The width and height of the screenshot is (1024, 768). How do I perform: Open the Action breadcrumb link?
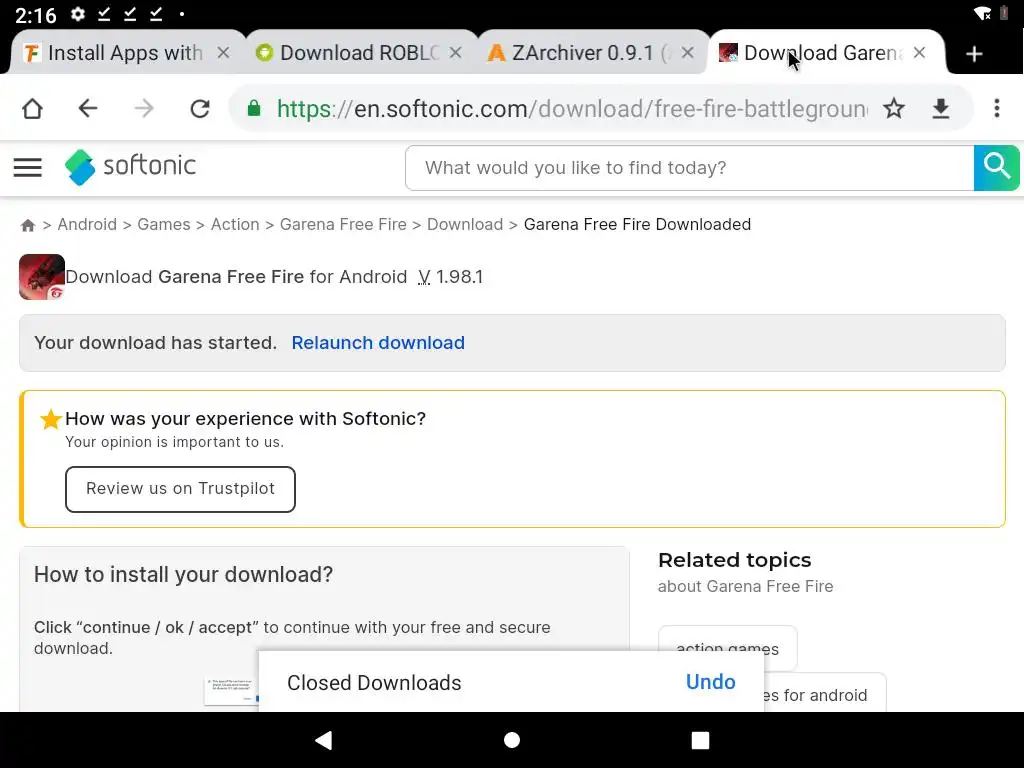235,224
